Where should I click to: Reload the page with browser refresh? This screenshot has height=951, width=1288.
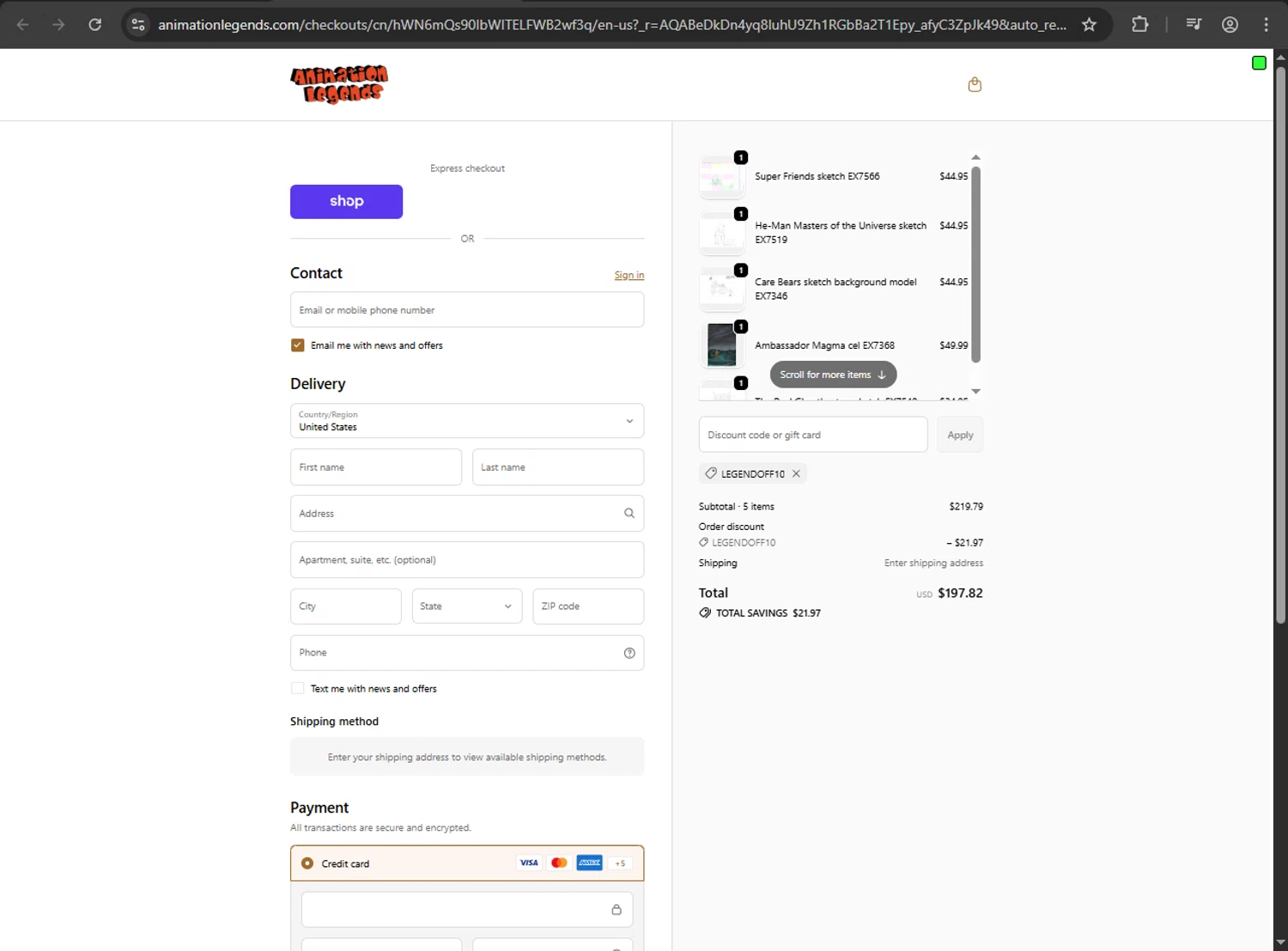pos(95,24)
